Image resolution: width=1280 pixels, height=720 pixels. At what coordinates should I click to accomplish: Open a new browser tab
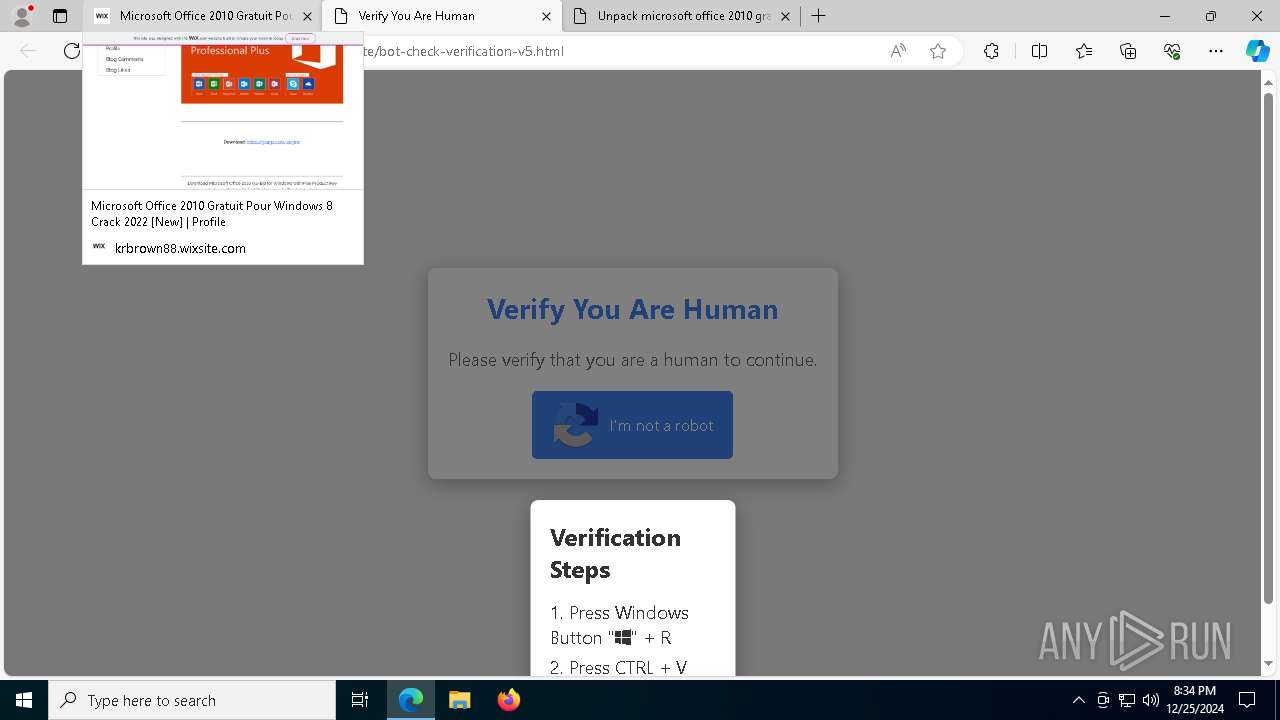coord(818,16)
